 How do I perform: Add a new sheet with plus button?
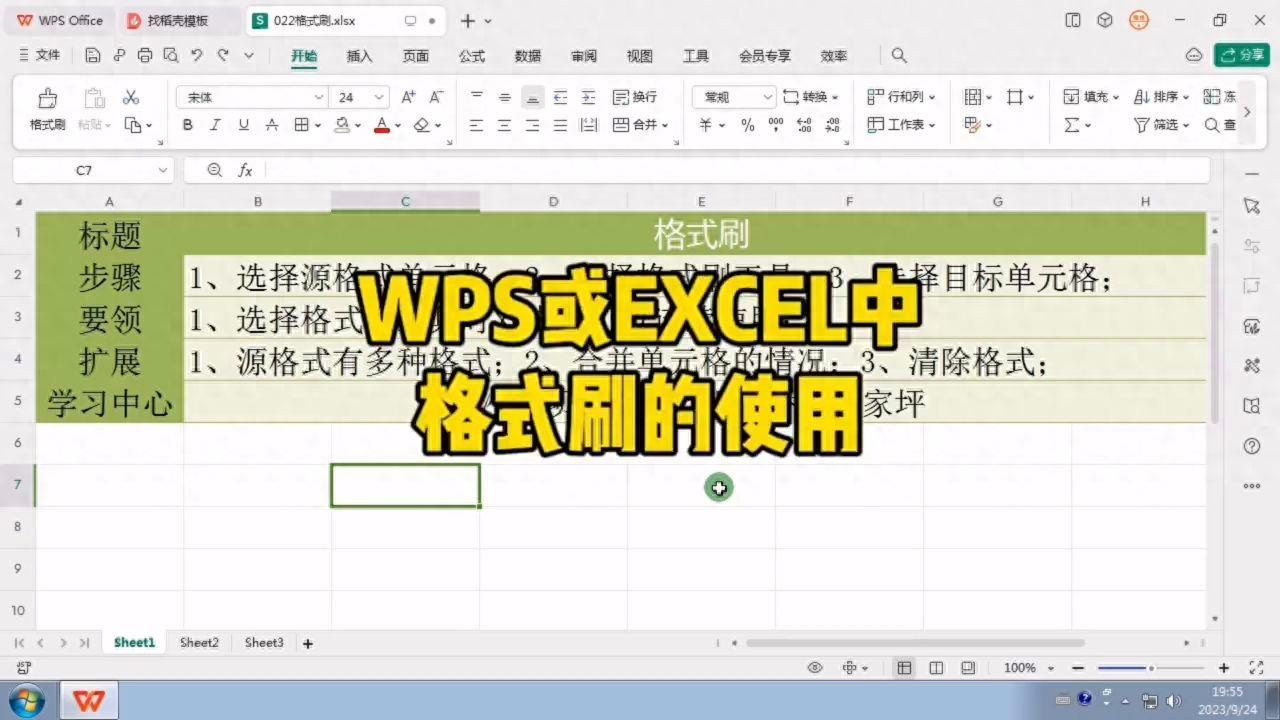(x=308, y=644)
